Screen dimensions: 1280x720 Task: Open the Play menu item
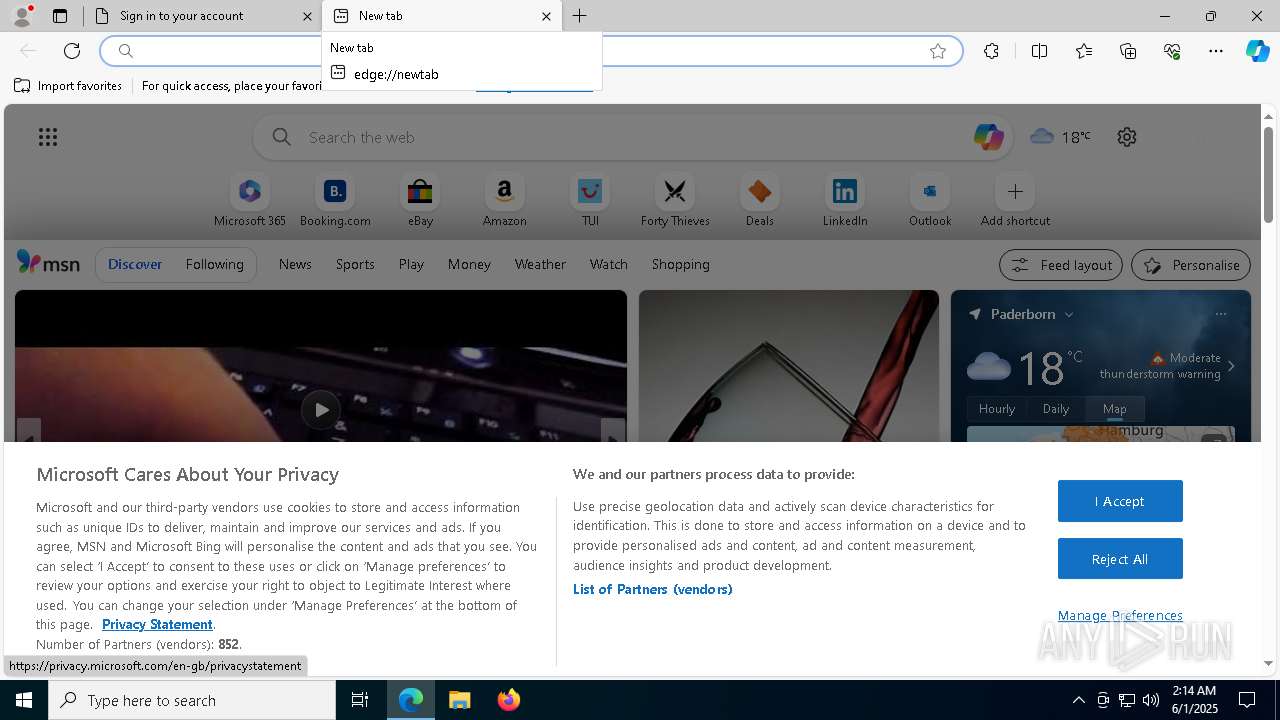[x=411, y=264]
